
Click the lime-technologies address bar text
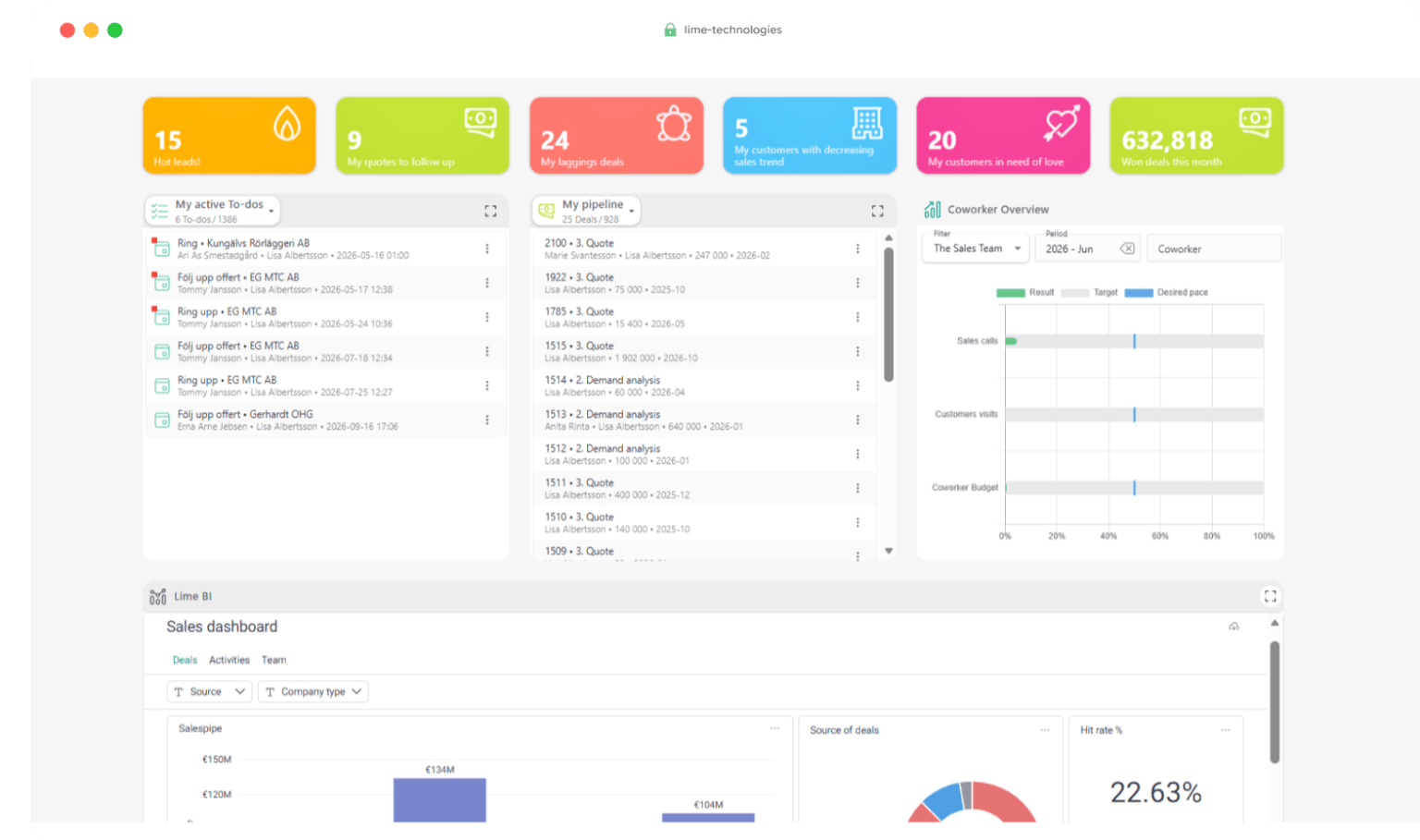click(733, 30)
